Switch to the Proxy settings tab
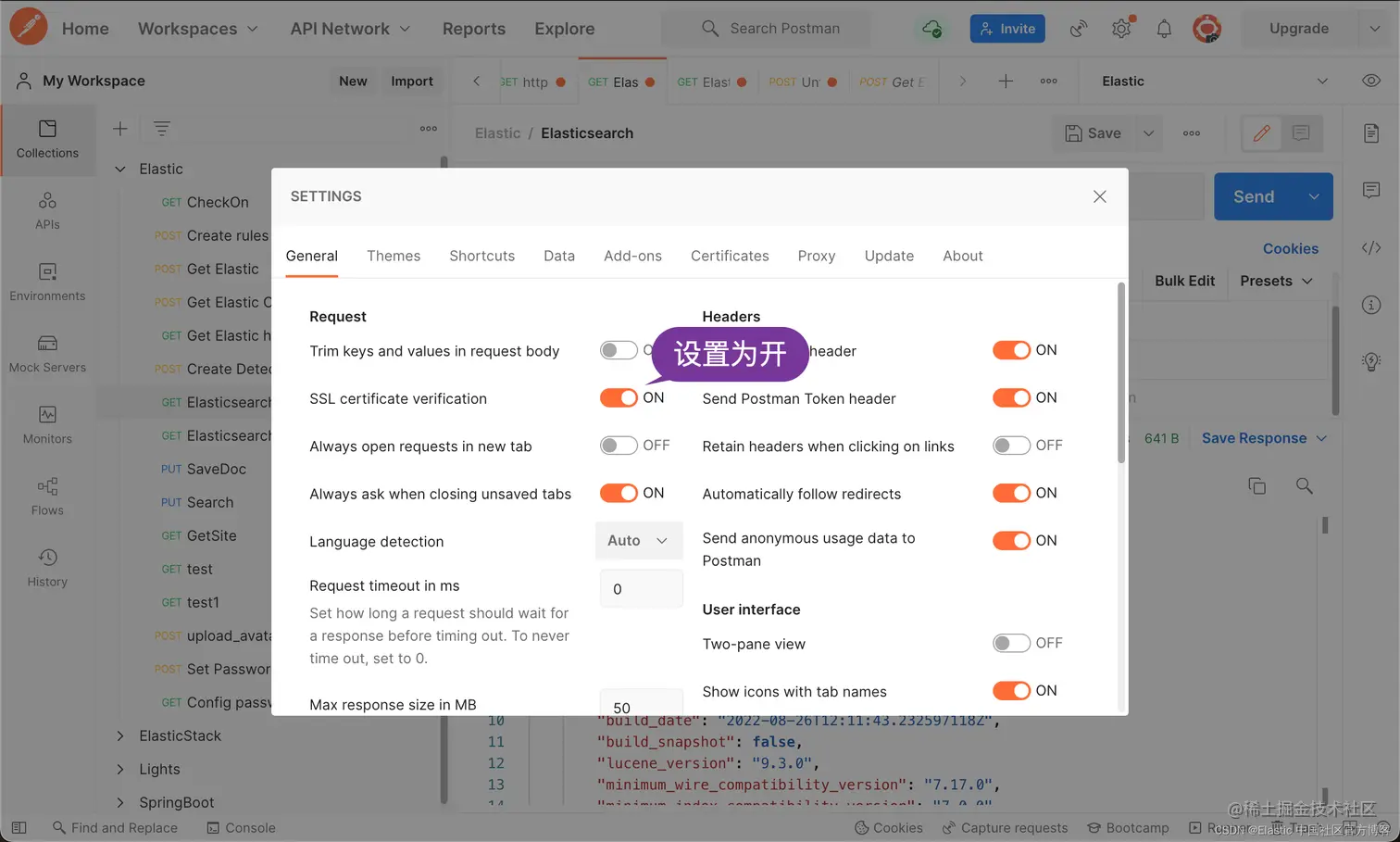The image size is (1400, 842). coord(817,256)
